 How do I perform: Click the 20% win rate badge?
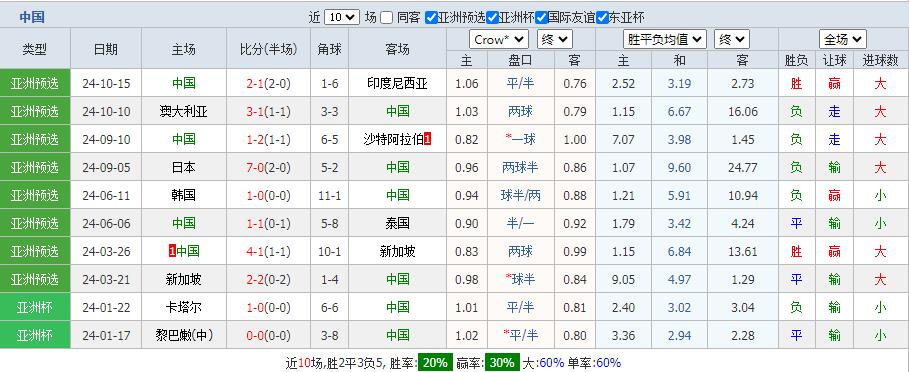(x=435, y=363)
